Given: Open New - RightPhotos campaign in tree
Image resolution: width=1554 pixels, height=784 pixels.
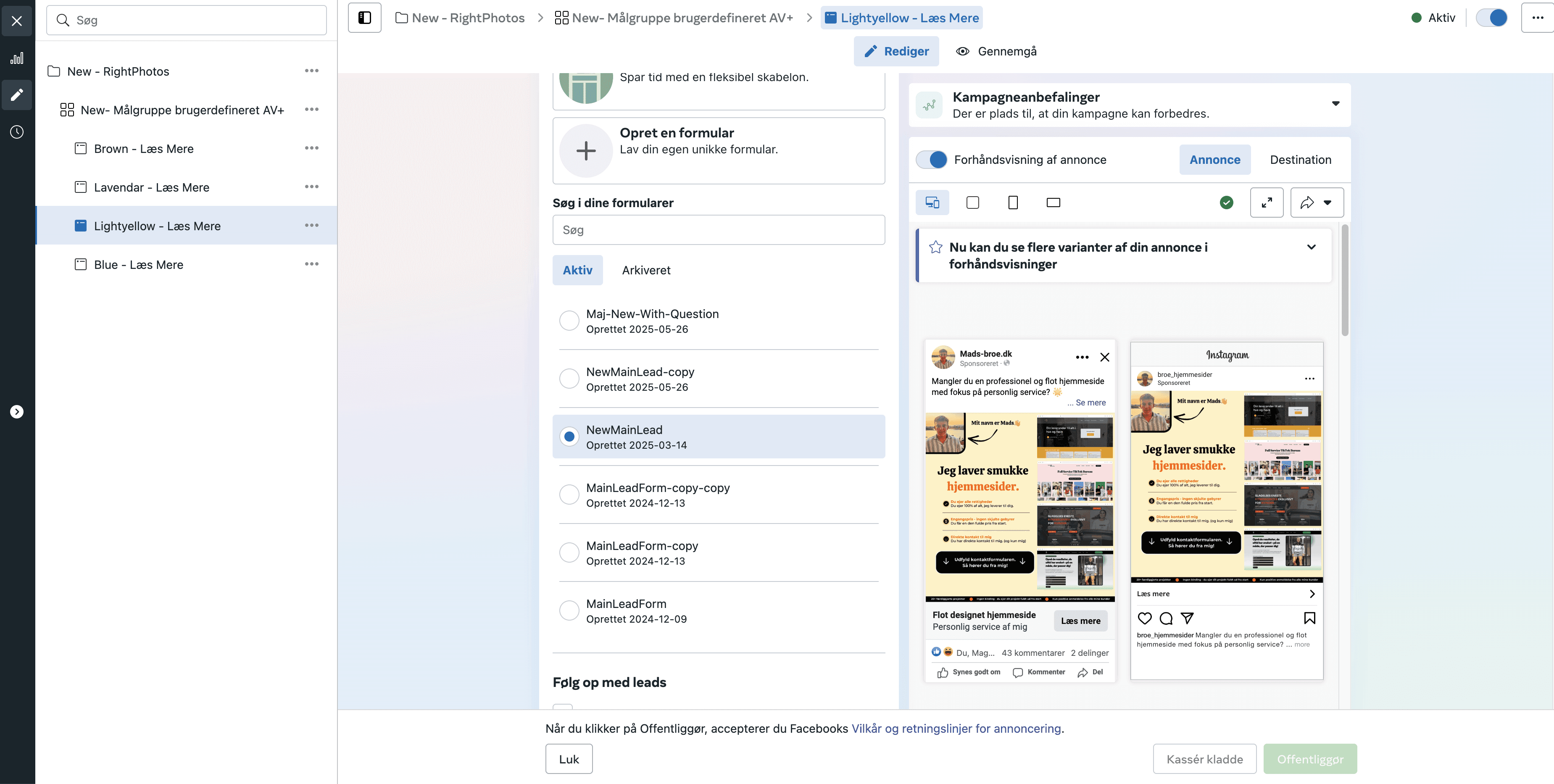Looking at the screenshot, I should pos(118,71).
